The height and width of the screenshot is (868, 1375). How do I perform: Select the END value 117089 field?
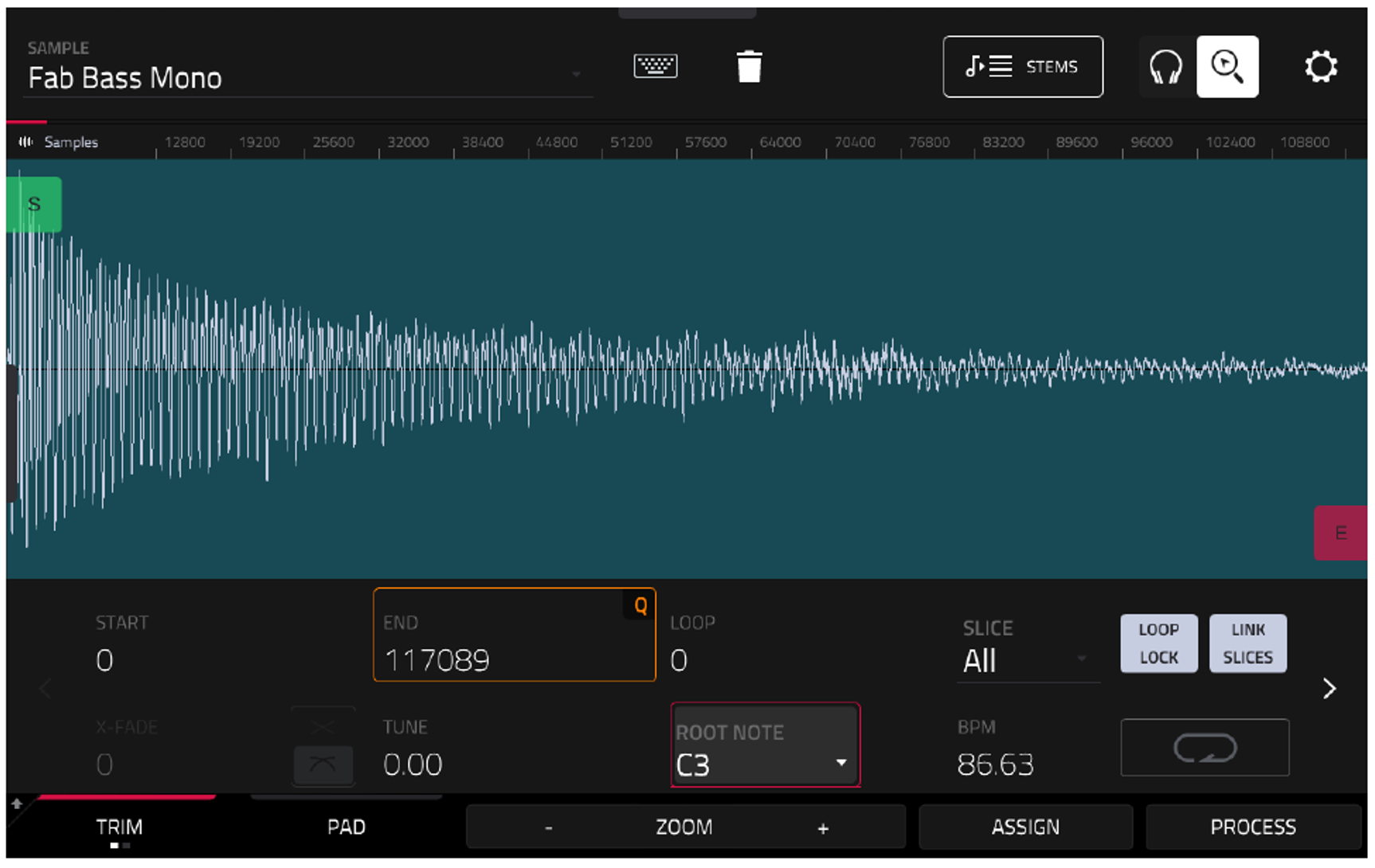(x=515, y=635)
